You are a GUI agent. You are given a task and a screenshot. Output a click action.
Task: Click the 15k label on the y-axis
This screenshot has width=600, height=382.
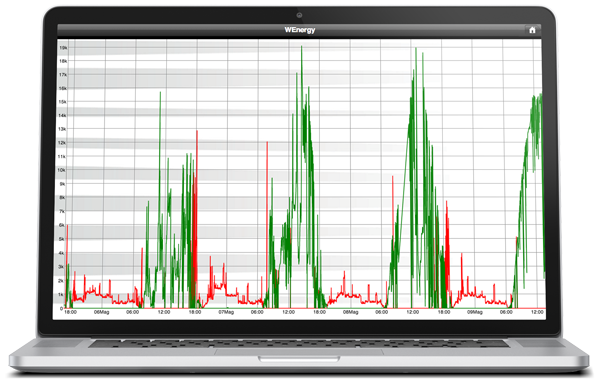62,102
